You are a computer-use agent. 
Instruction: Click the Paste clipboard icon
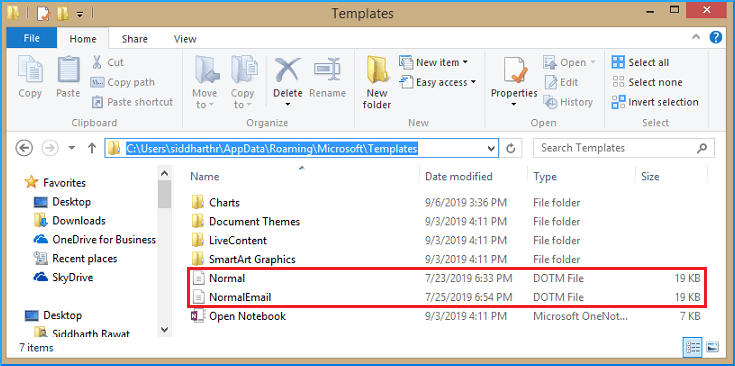(x=68, y=70)
